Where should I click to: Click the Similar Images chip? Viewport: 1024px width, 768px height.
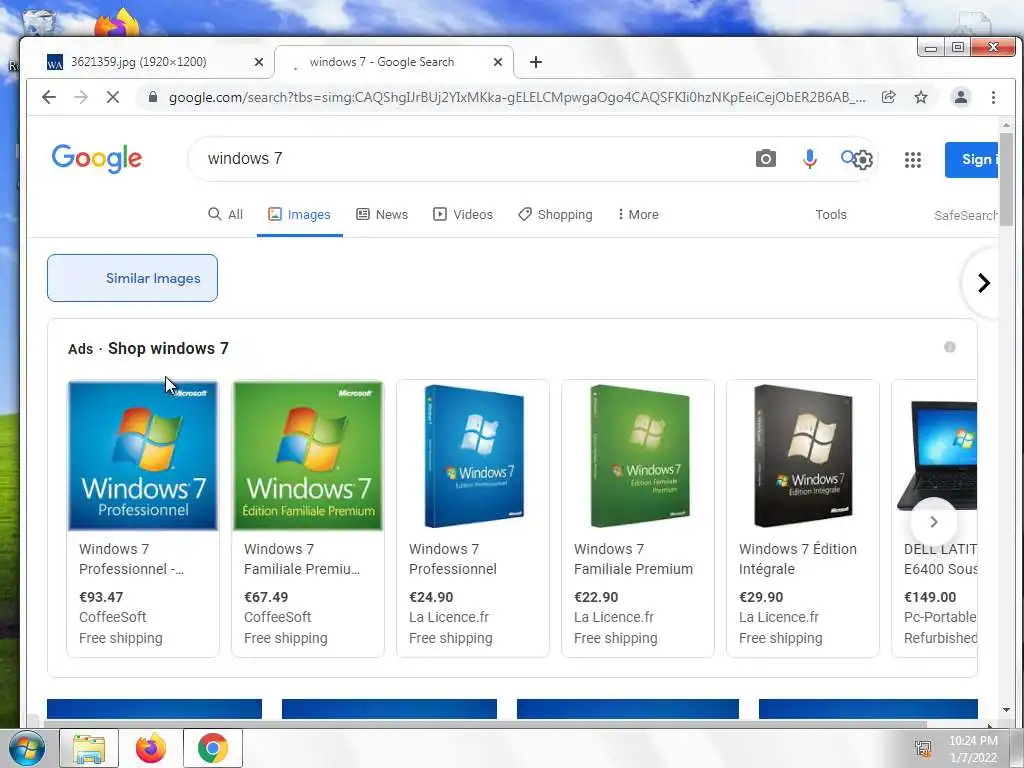click(133, 278)
